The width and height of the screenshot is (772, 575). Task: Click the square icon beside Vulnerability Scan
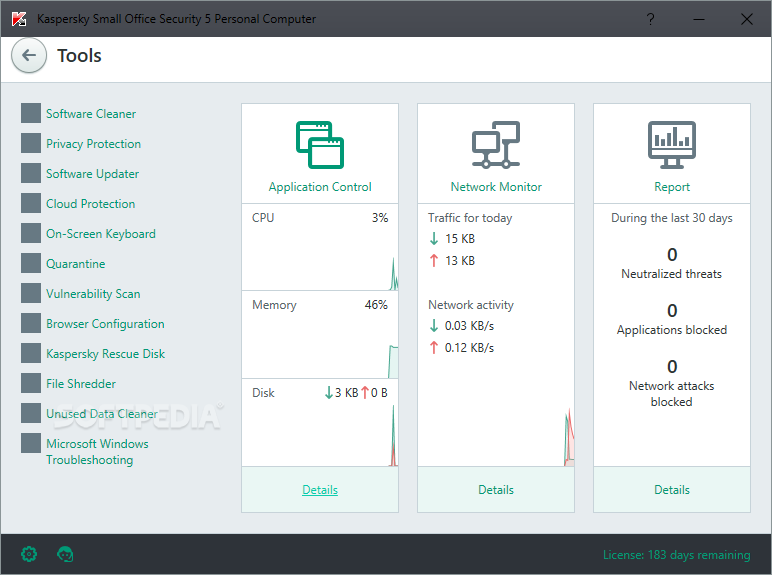click(x=31, y=293)
